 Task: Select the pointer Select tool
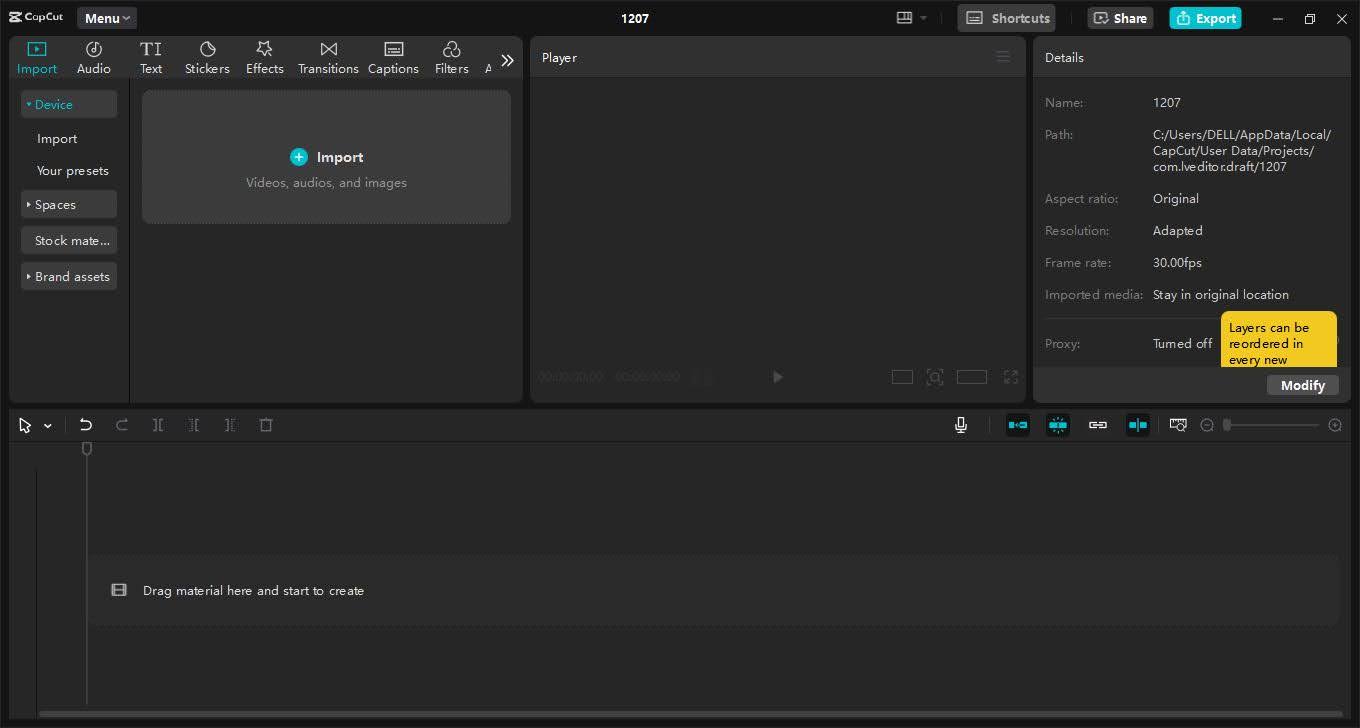25,425
